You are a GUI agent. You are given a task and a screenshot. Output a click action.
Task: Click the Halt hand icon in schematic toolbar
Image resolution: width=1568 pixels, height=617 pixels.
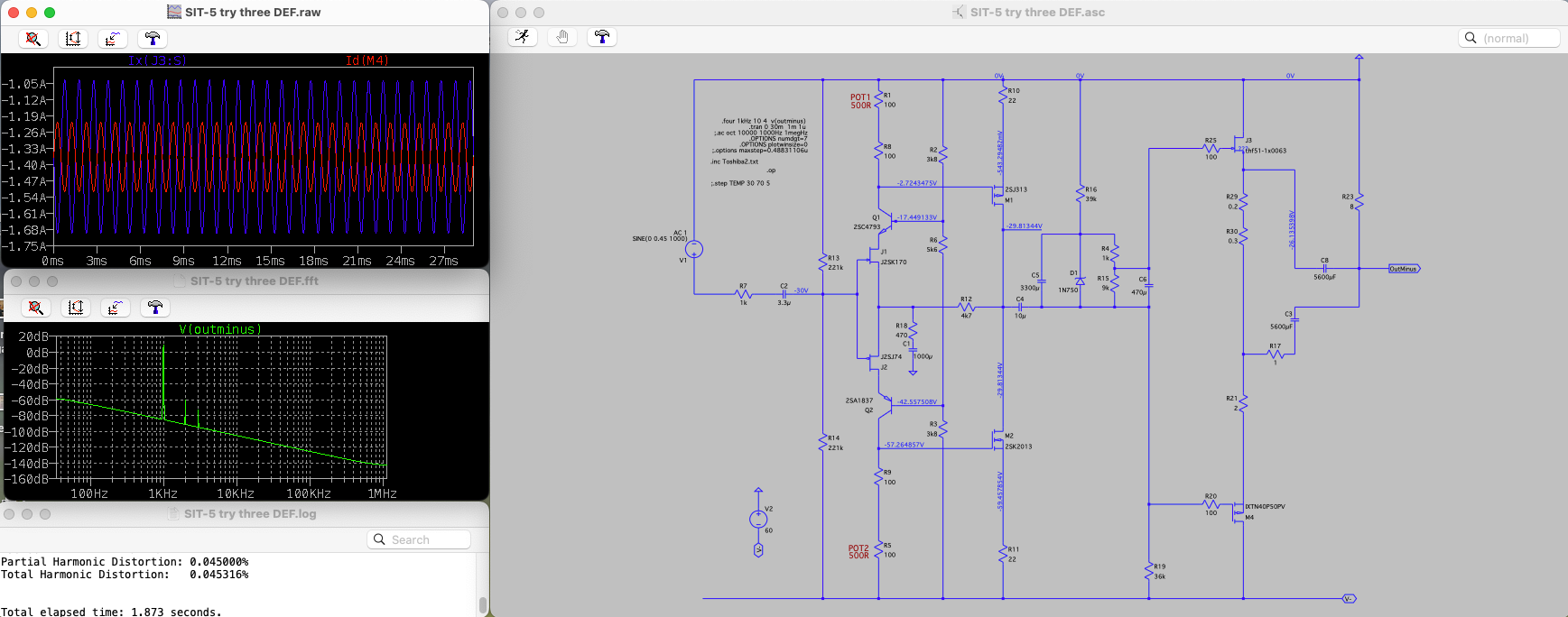[x=562, y=37]
